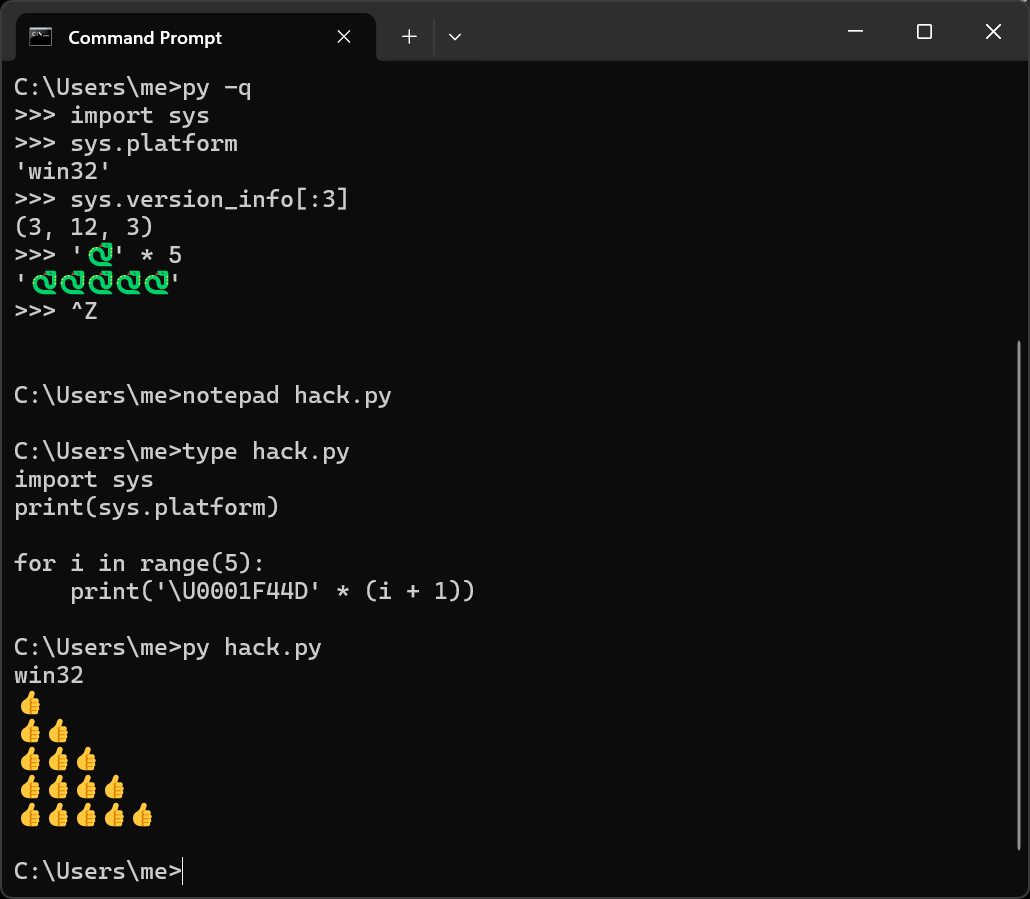Close the Command Prompt tab
This screenshot has height=899, width=1030.
[343, 37]
